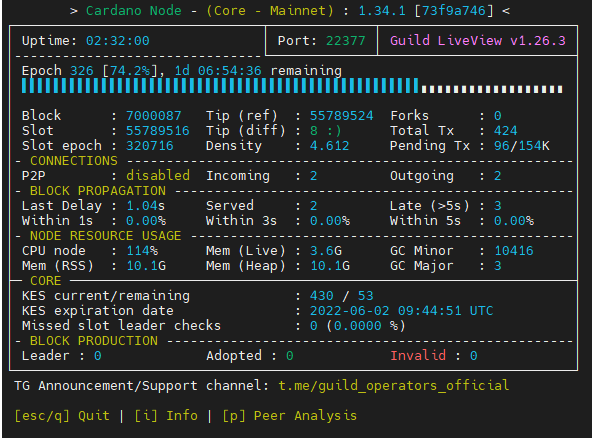The image size is (592, 438).
Task: Select Total Tx value 424
Action: tap(506, 131)
